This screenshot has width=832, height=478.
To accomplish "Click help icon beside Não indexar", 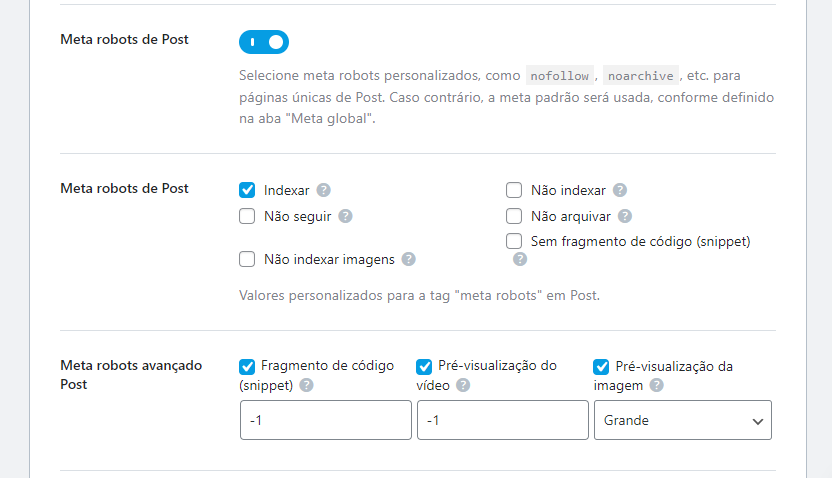I will click(620, 190).
